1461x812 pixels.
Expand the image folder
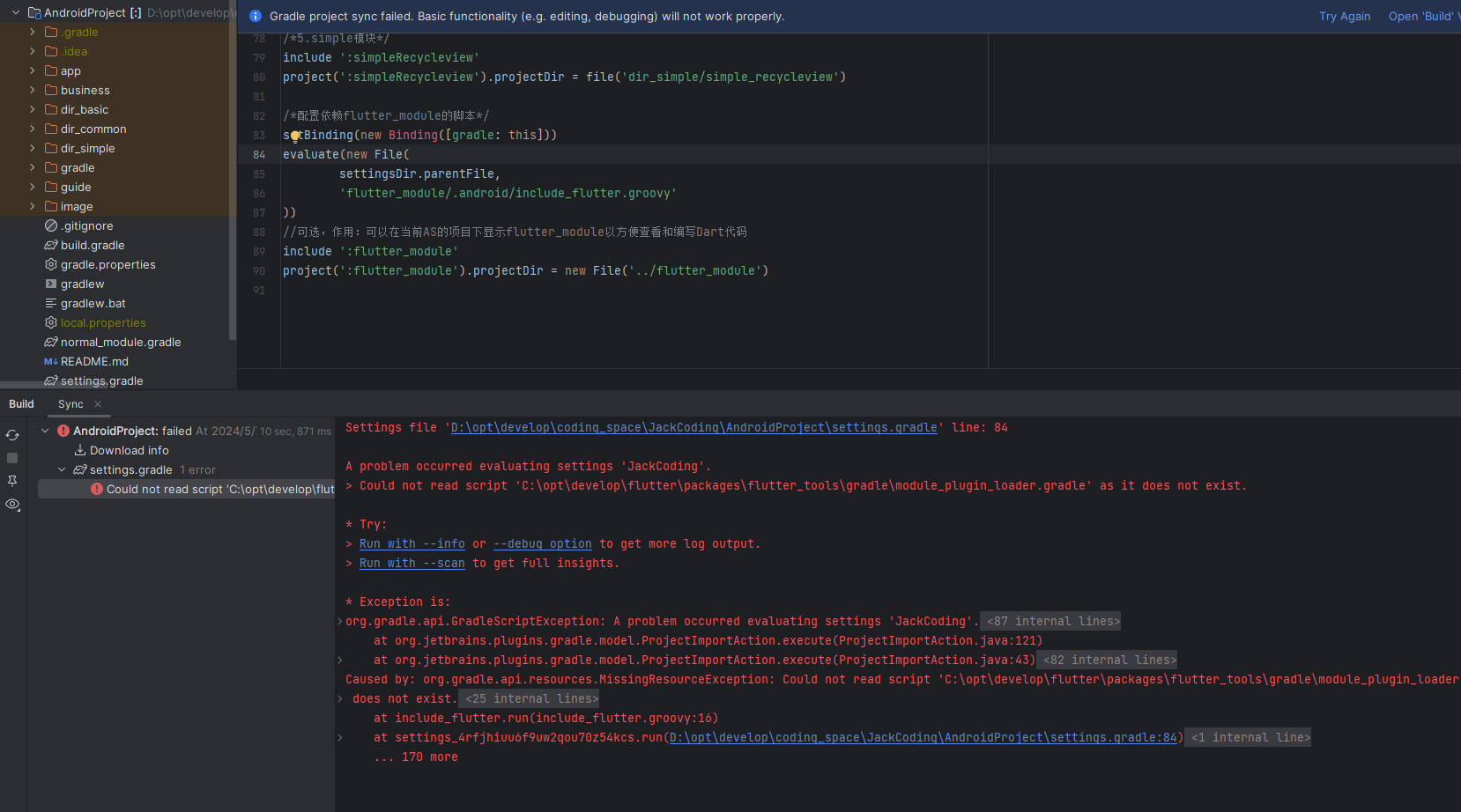click(33, 206)
